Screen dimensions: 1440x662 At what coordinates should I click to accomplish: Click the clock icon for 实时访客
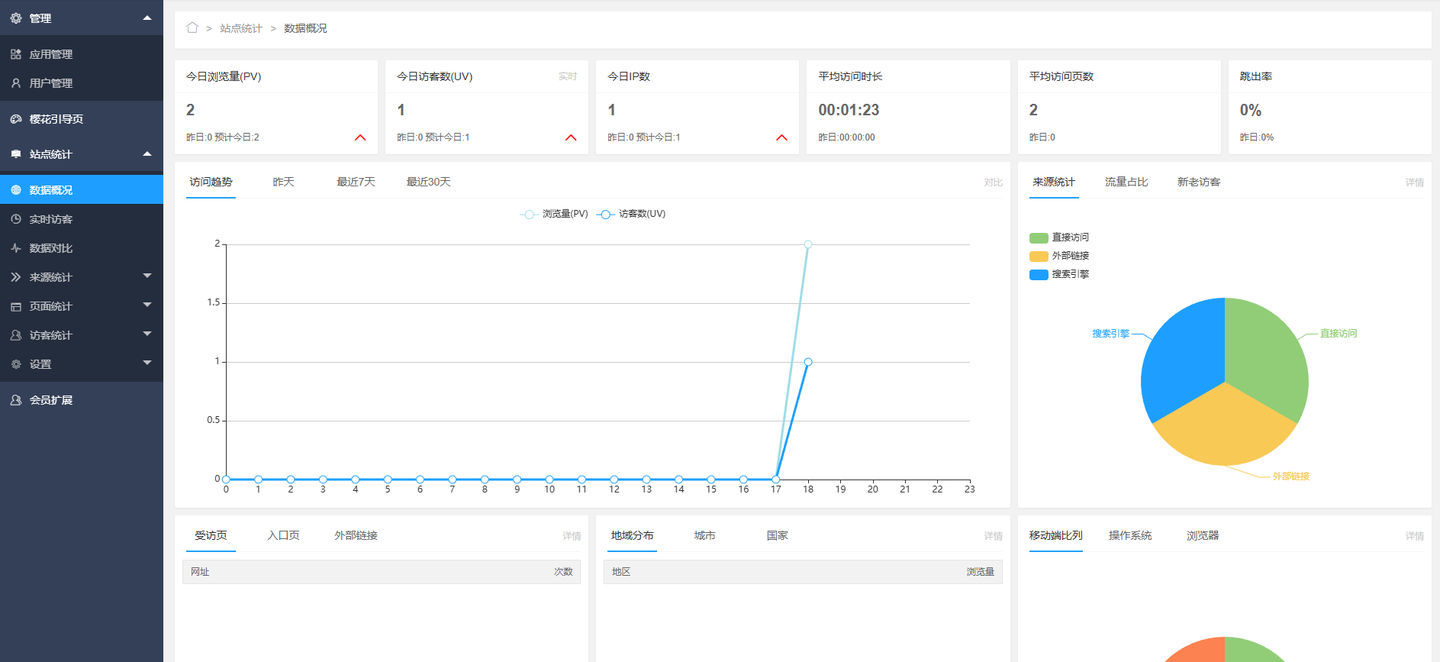(x=16, y=219)
